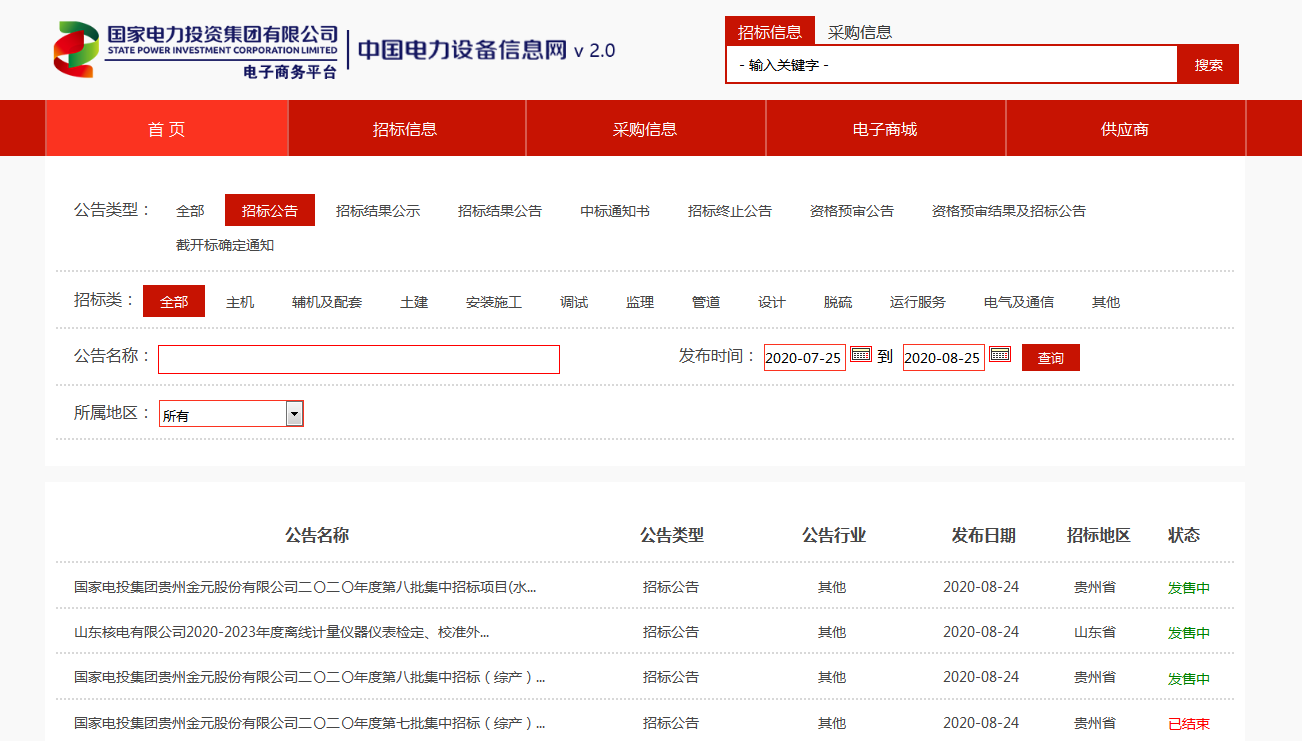The image size is (1302, 741).
Task: Select 运行服务 bidding category
Action: (x=918, y=302)
